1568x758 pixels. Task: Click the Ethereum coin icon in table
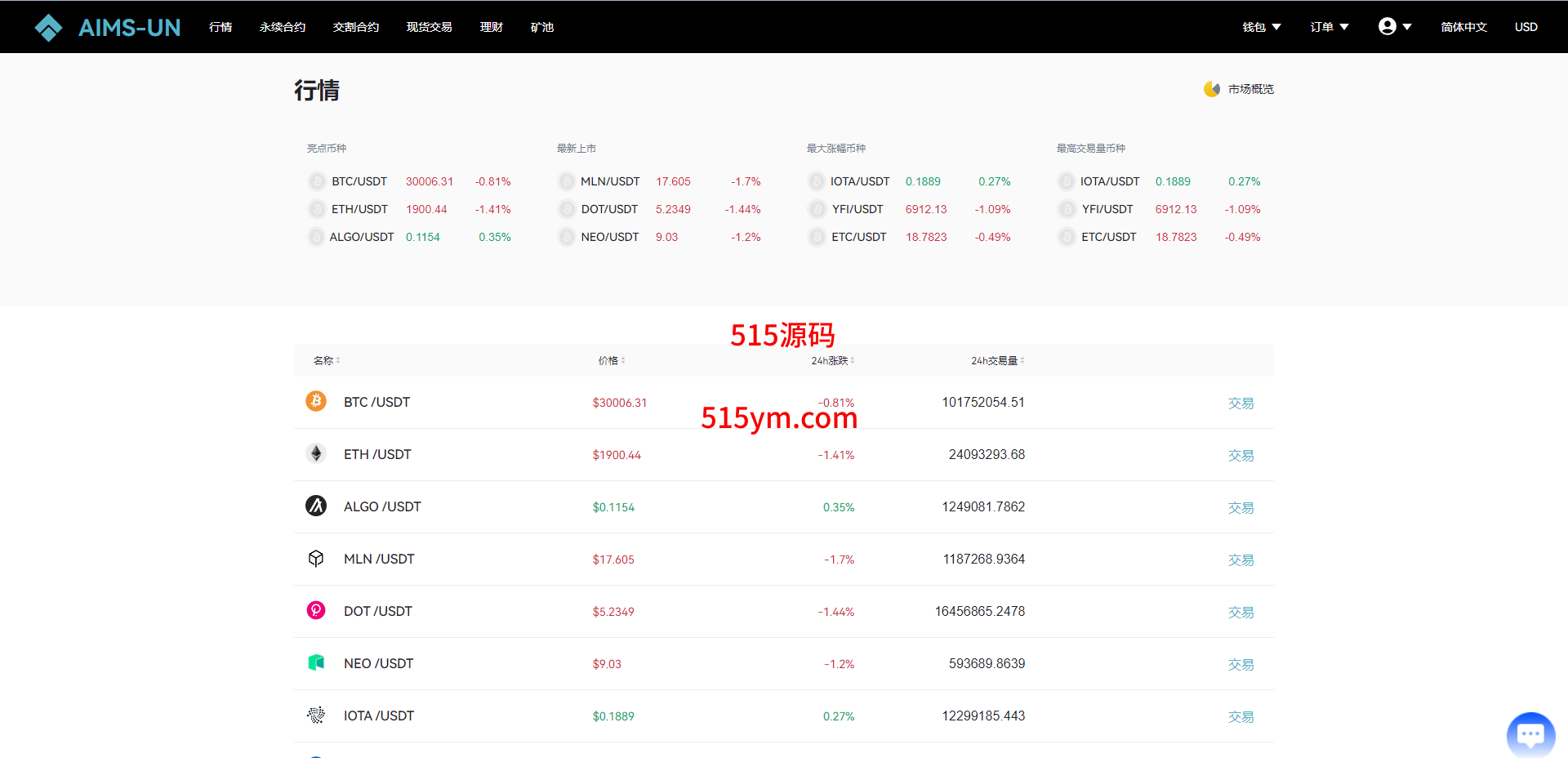click(x=316, y=453)
